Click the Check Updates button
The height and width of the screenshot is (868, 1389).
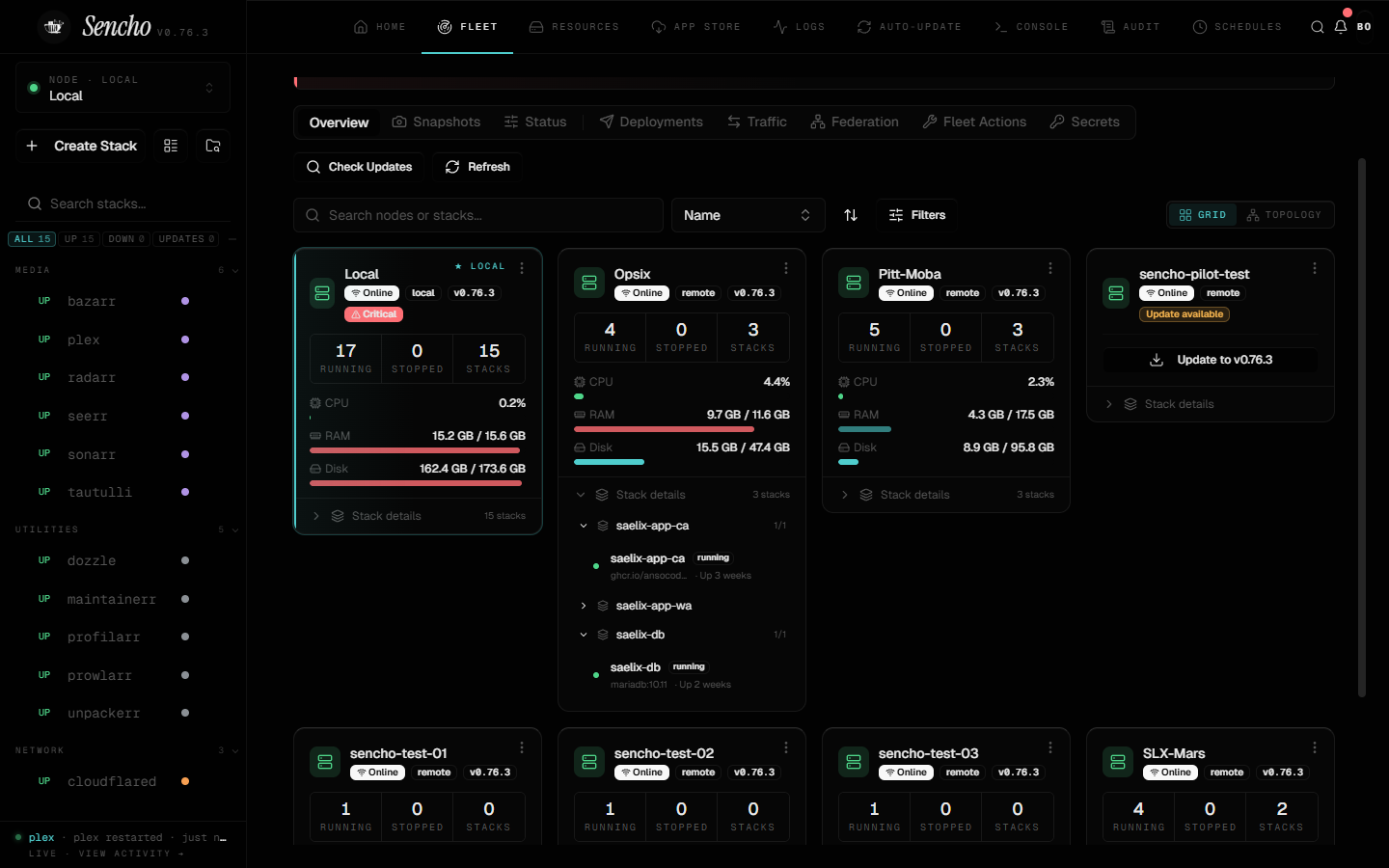pyautogui.click(x=359, y=167)
